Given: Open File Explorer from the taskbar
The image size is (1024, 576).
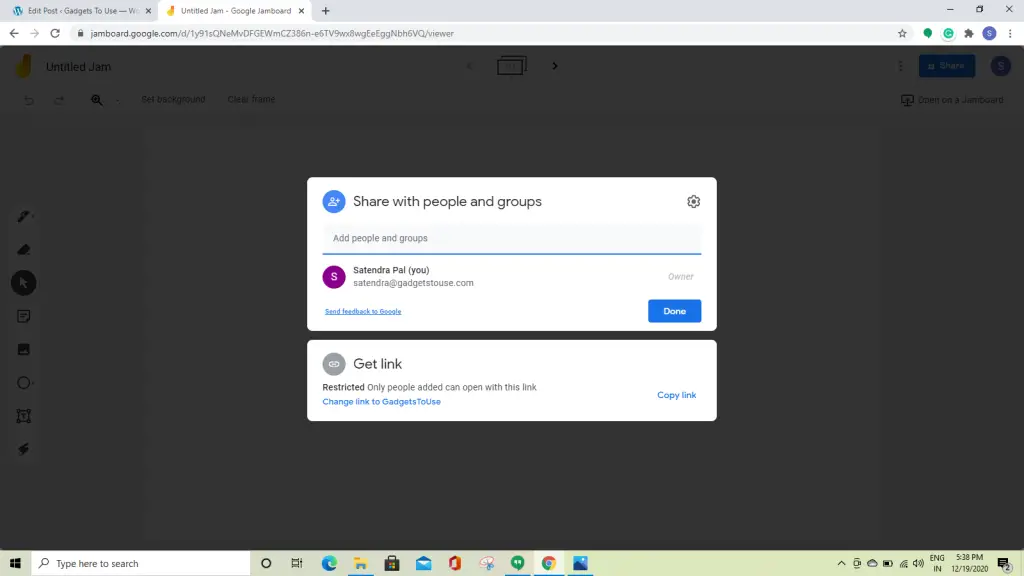Looking at the screenshot, I should pyautogui.click(x=360, y=563).
